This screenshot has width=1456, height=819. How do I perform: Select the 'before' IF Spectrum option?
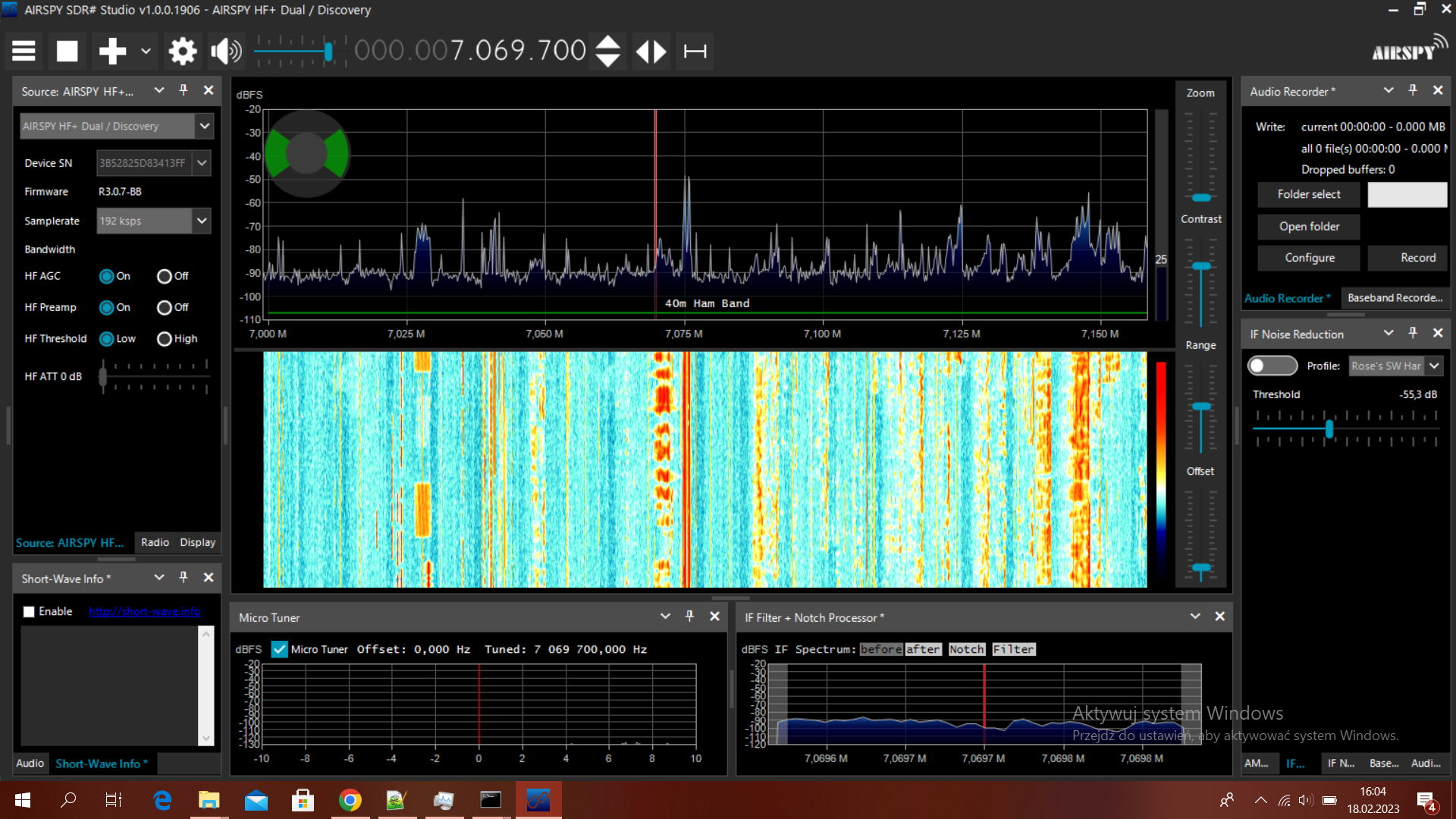click(x=880, y=649)
